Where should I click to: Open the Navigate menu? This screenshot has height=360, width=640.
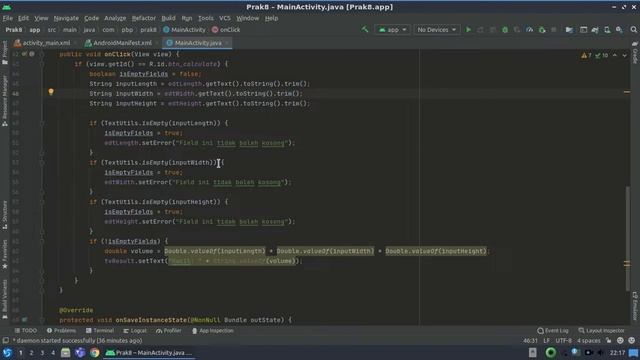coord(66,18)
